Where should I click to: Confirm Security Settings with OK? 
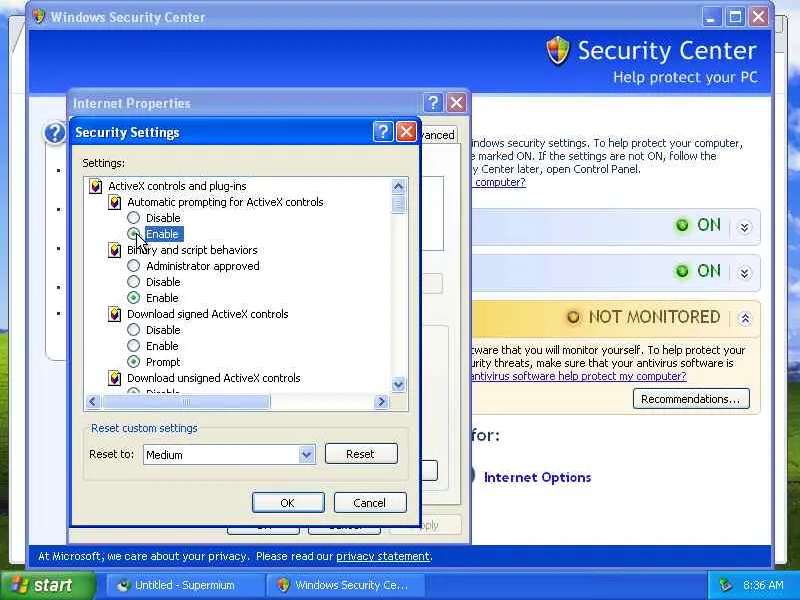point(288,503)
